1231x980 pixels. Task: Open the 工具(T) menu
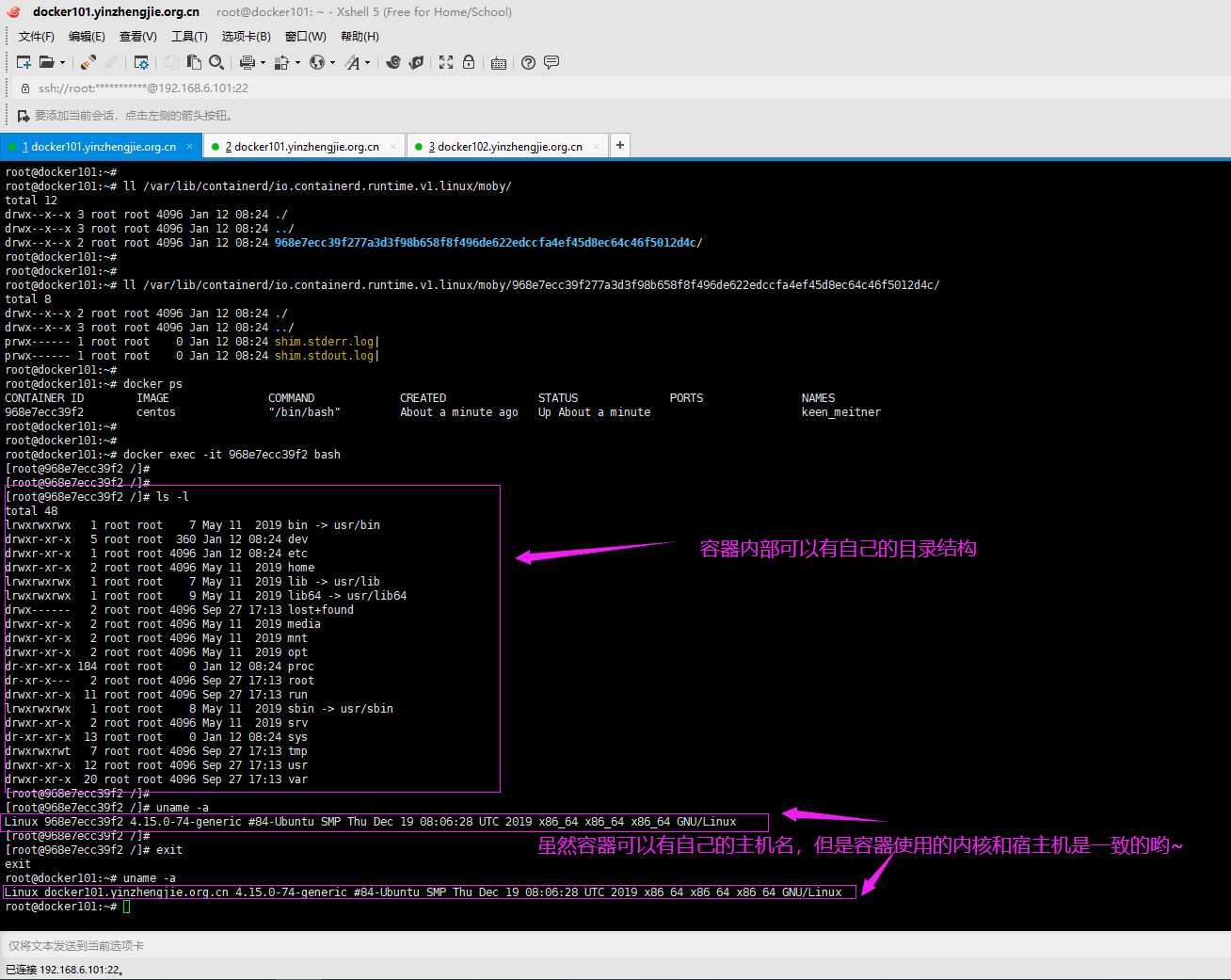tap(189, 37)
